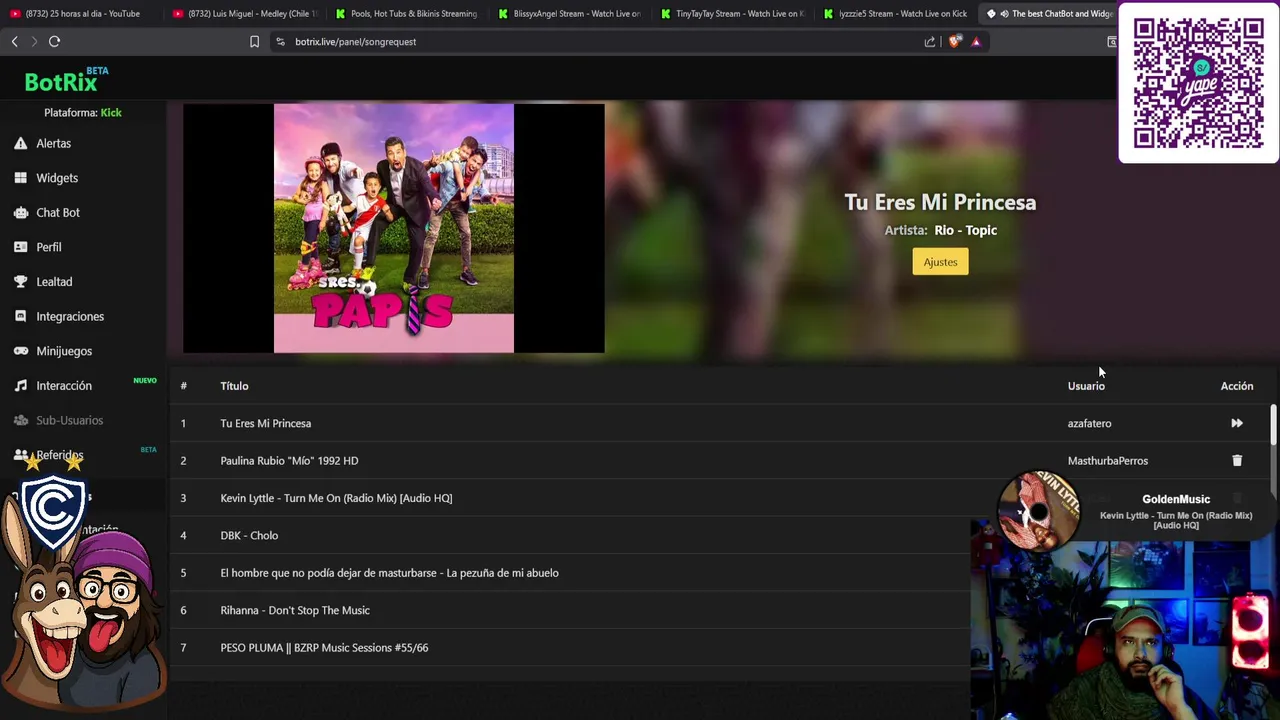1280x720 pixels.
Task: Click the Brave rewards triangle icon
Action: tap(976, 41)
